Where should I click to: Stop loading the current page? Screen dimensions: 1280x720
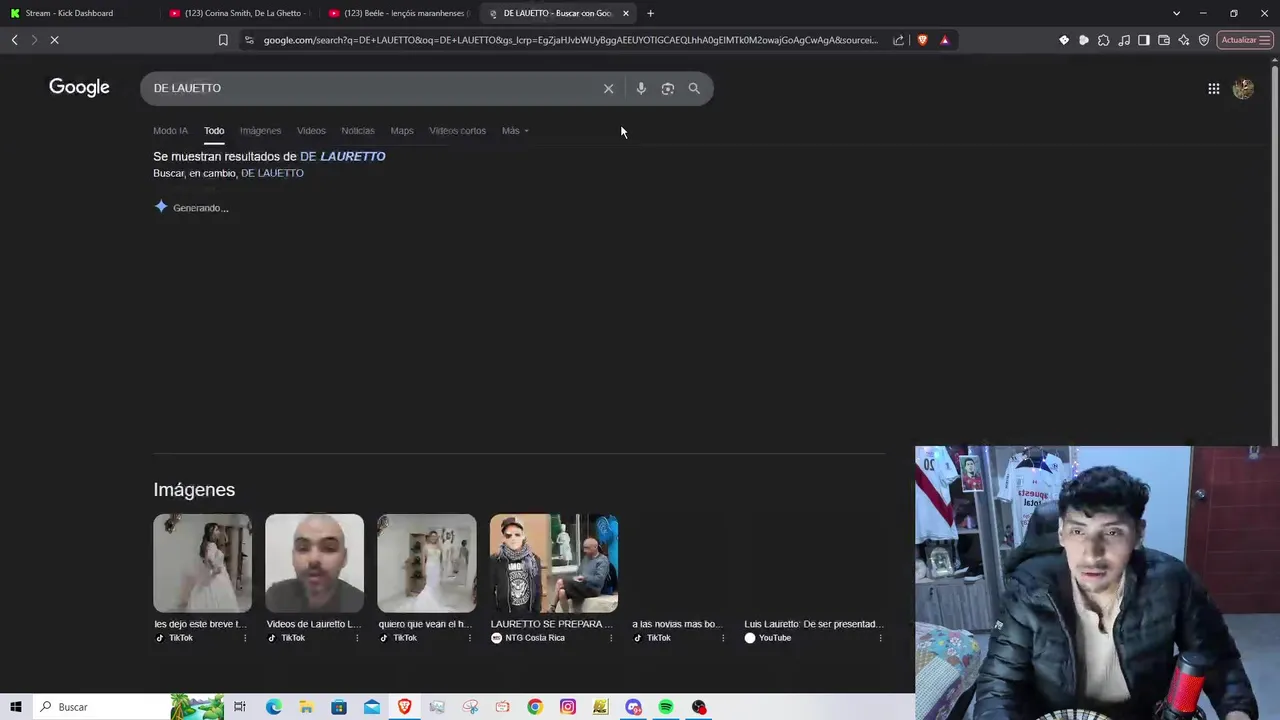click(x=54, y=40)
